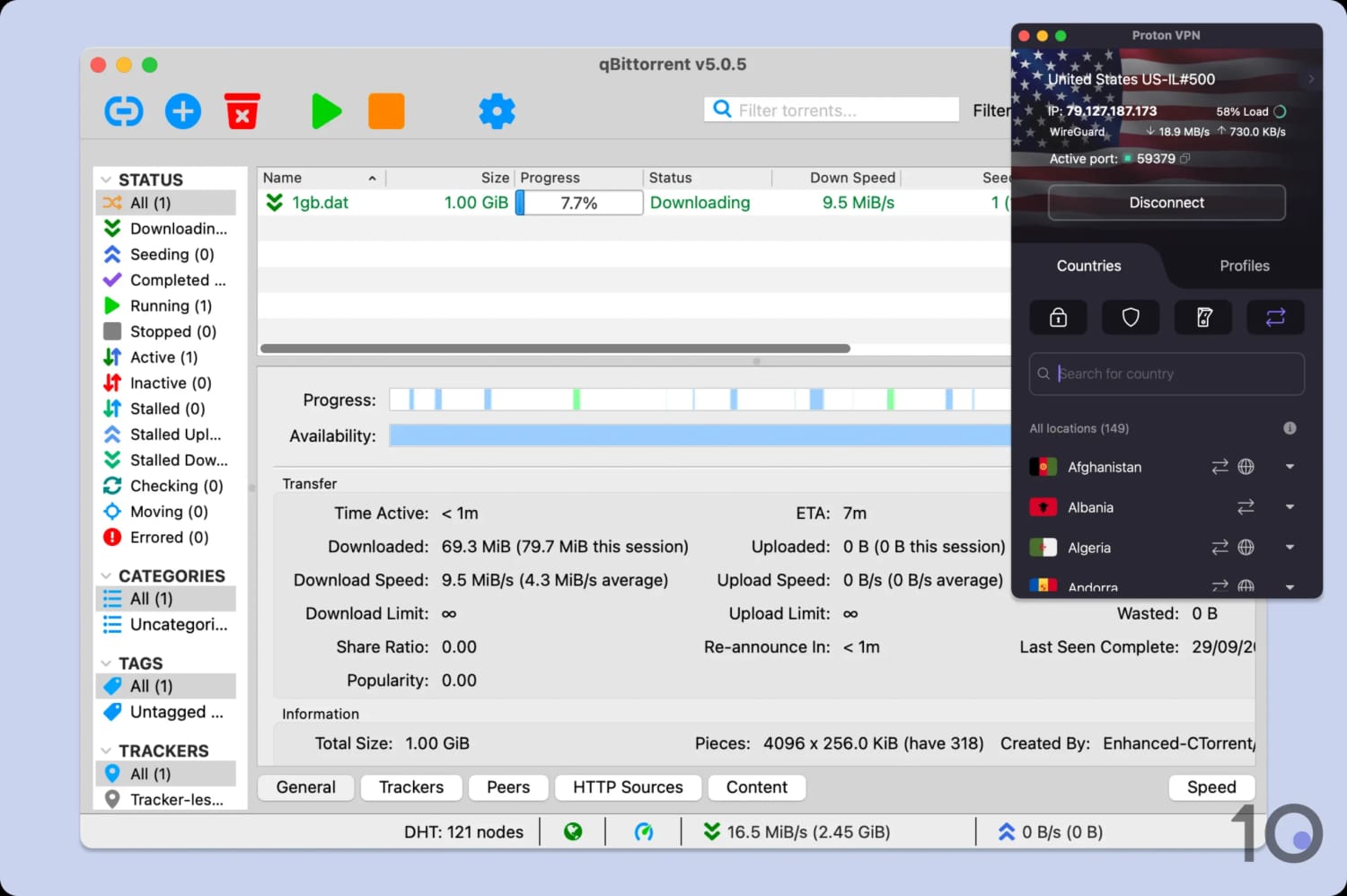Click the Filter torrents search field

[x=832, y=110]
